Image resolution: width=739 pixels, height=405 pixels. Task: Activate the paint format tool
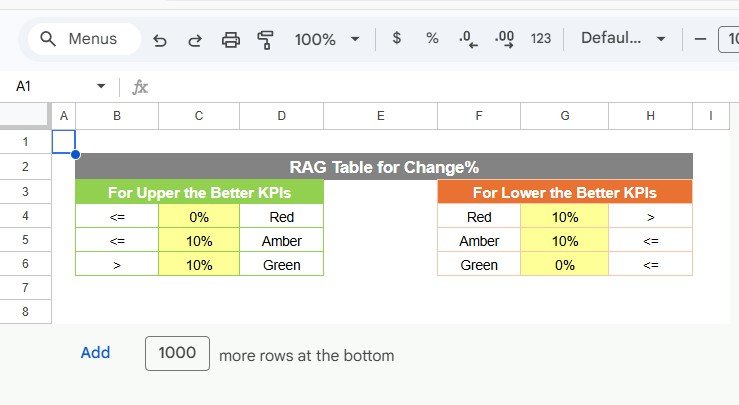pos(265,41)
